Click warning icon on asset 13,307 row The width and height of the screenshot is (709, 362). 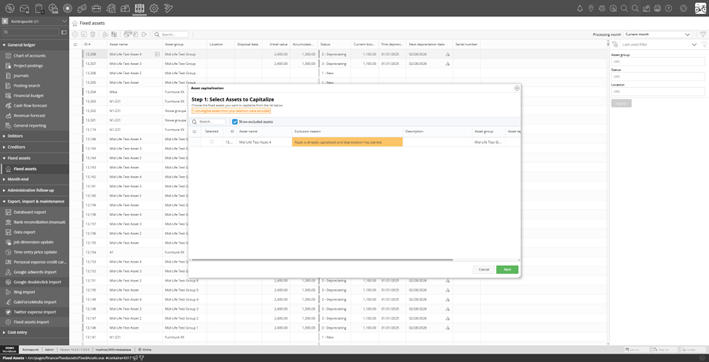click(447, 64)
